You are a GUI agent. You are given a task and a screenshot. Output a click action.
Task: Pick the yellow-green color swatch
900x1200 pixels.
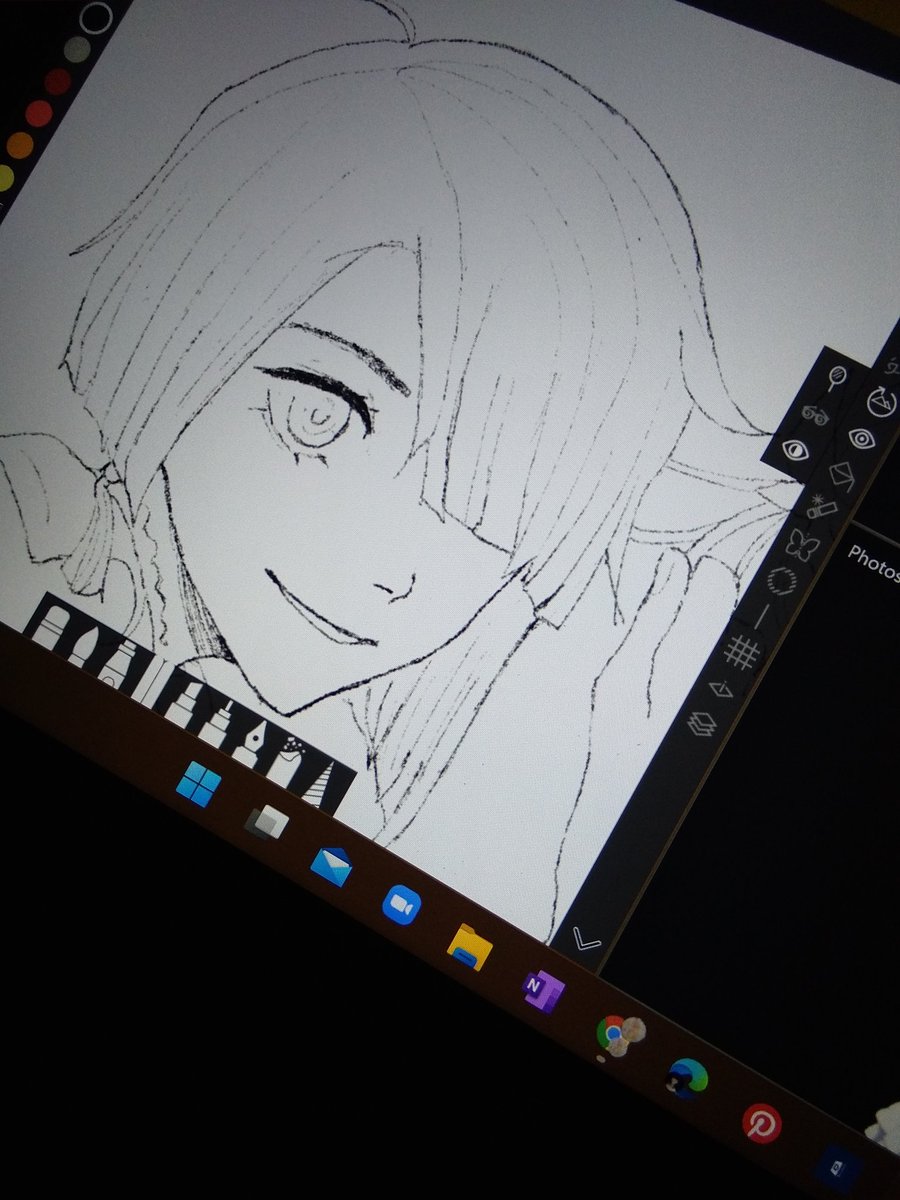pyautogui.click(x=5, y=178)
